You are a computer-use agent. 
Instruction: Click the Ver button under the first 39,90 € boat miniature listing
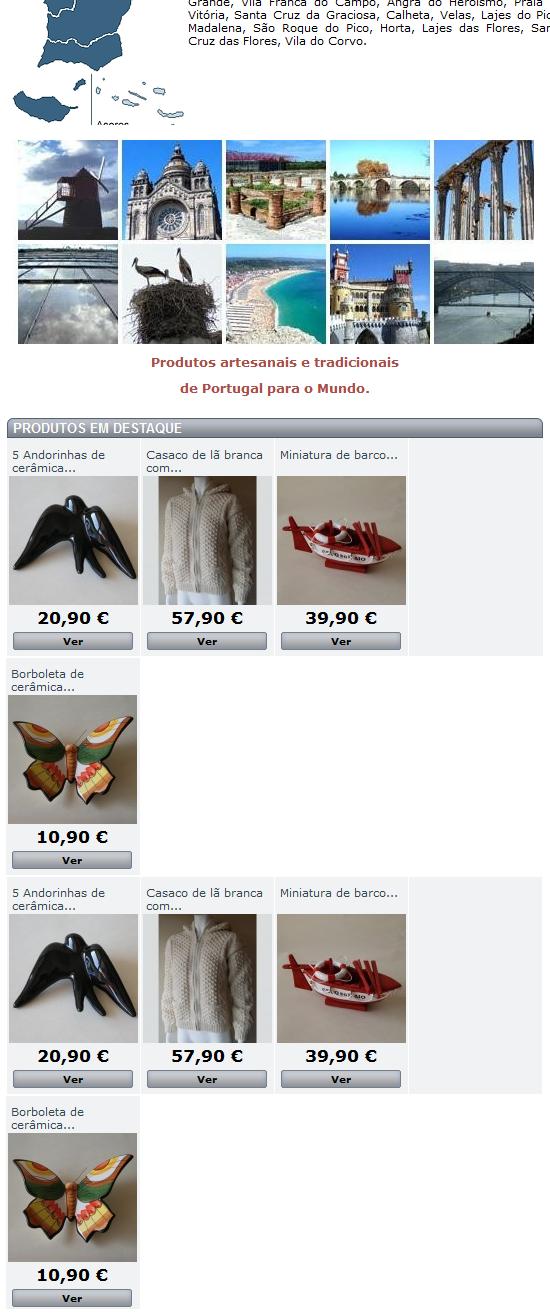(x=341, y=641)
